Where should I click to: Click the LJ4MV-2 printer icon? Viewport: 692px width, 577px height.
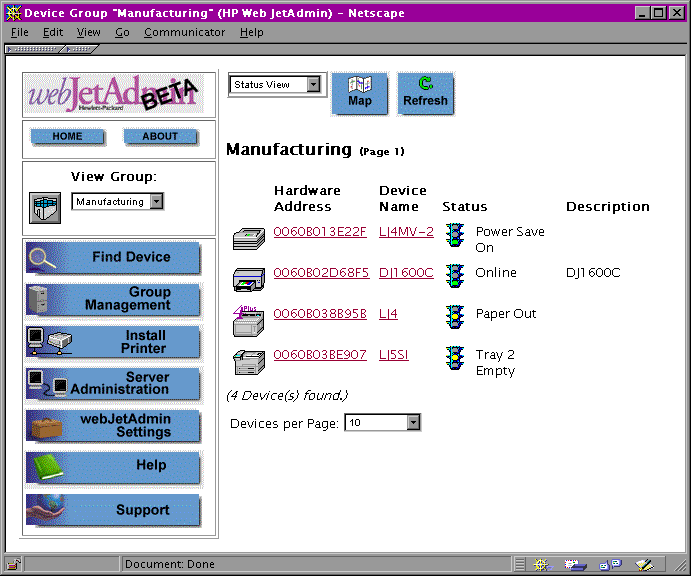(x=247, y=238)
